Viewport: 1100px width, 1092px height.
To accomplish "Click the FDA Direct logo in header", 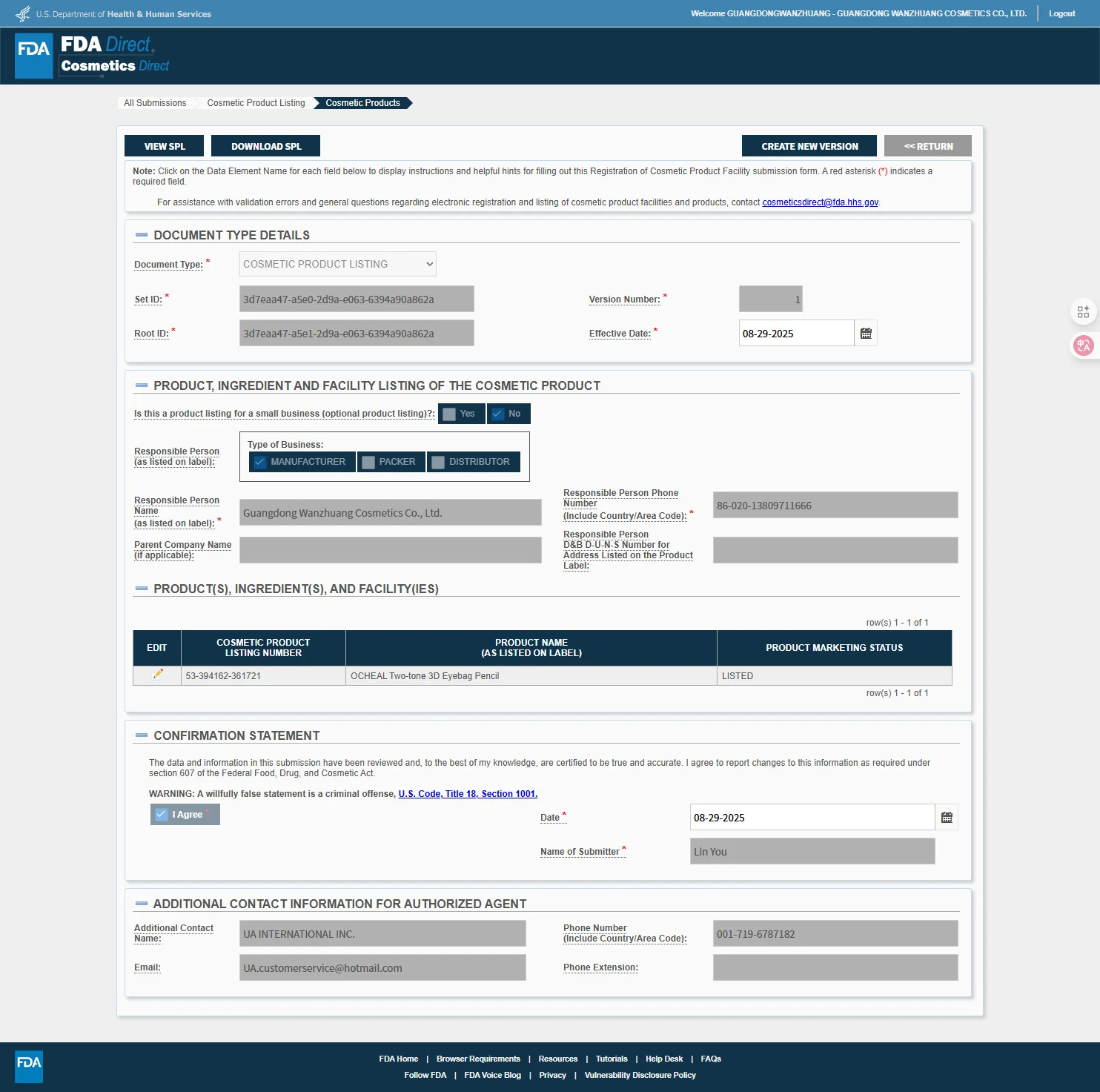I will click(x=93, y=56).
